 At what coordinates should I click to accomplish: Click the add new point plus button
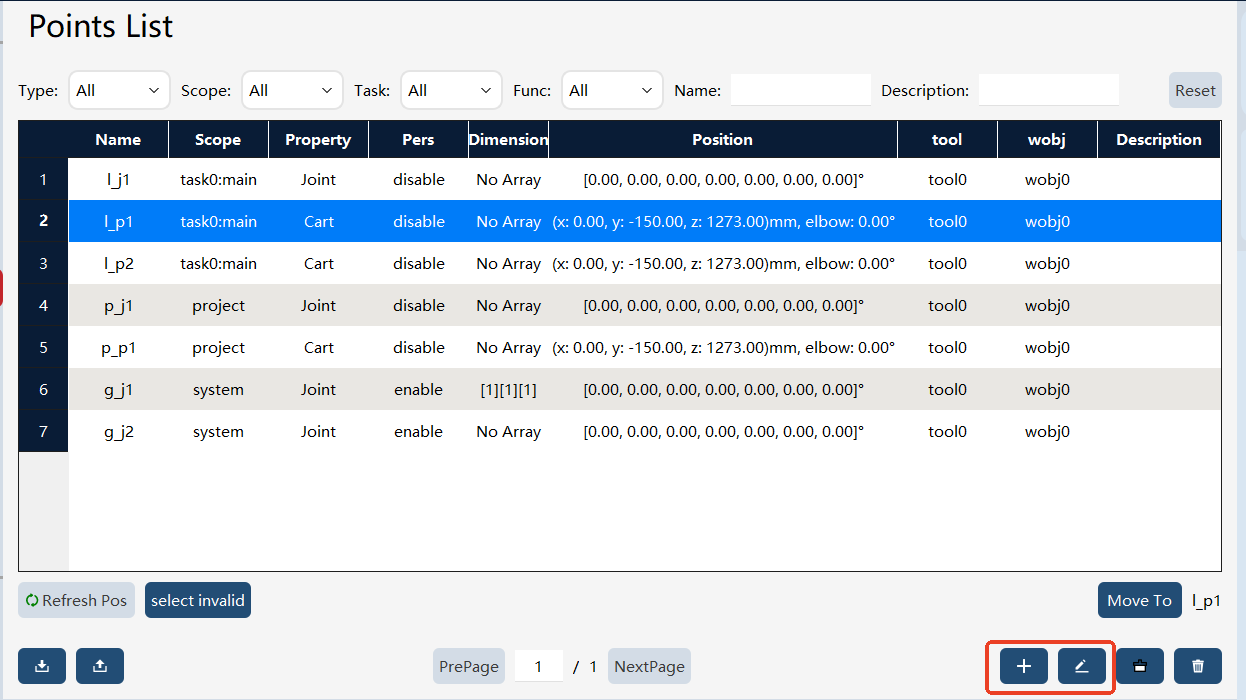tap(1023, 666)
